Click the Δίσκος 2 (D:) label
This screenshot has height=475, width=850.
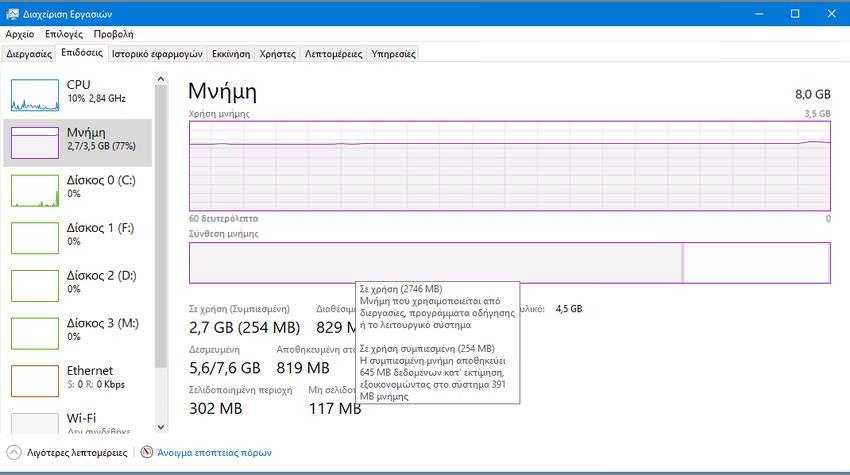point(101,275)
